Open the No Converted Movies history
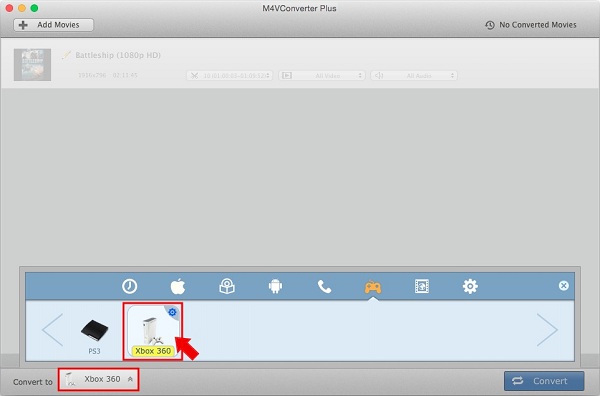Viewport: 600px width, 396px height. [x=531, y=25]
